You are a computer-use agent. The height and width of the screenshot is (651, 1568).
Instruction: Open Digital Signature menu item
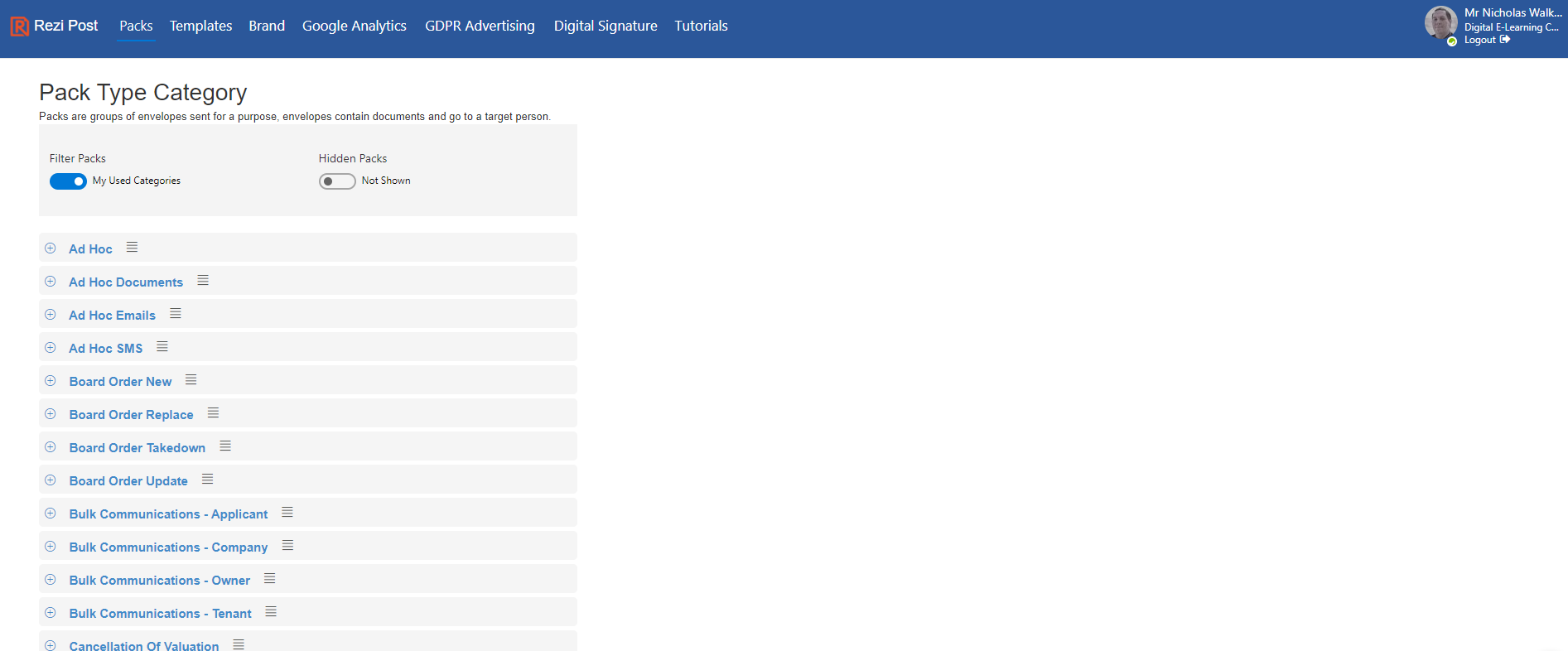tap(605, 26)
